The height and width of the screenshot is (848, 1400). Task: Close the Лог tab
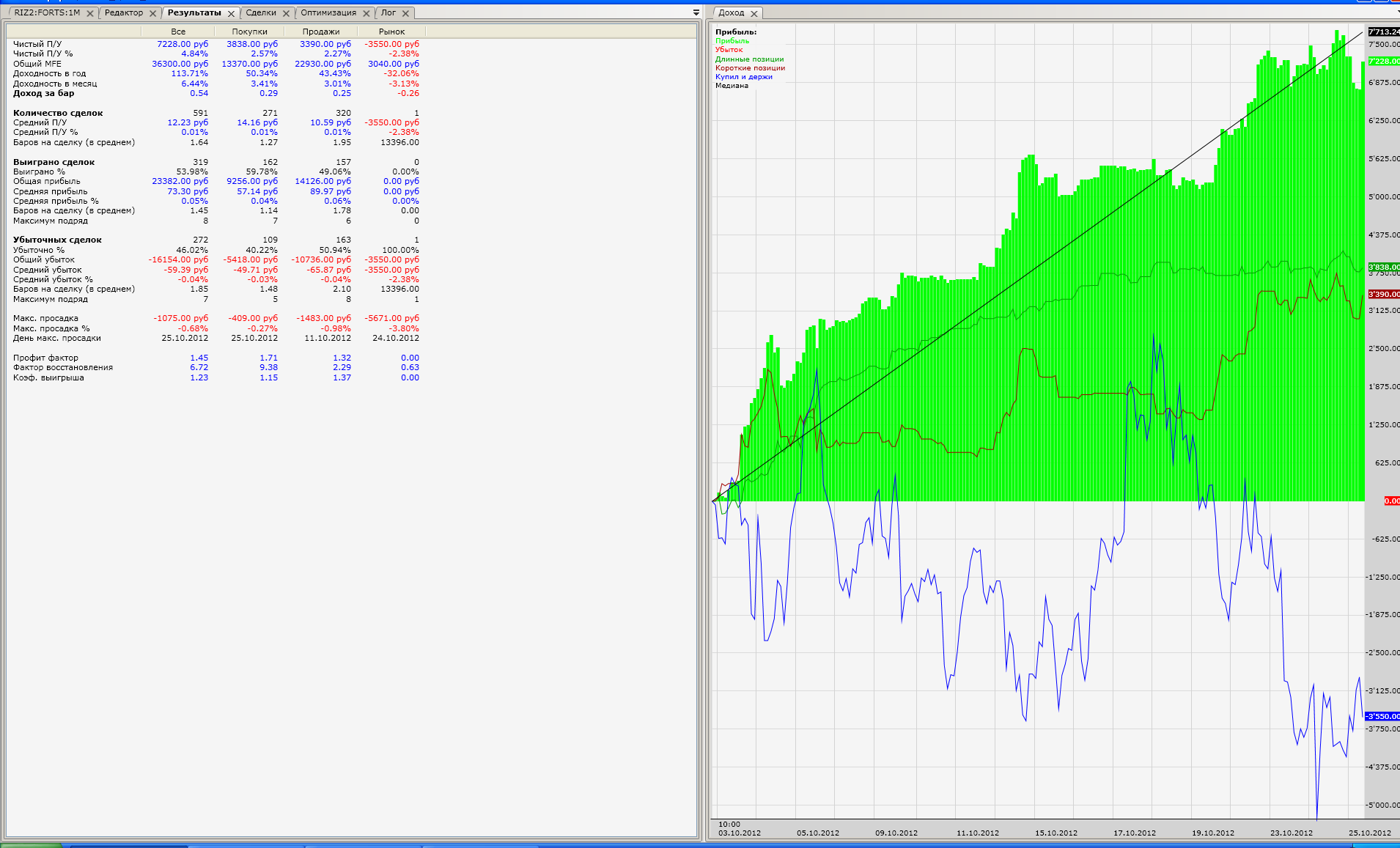click(x=405, y=13)
